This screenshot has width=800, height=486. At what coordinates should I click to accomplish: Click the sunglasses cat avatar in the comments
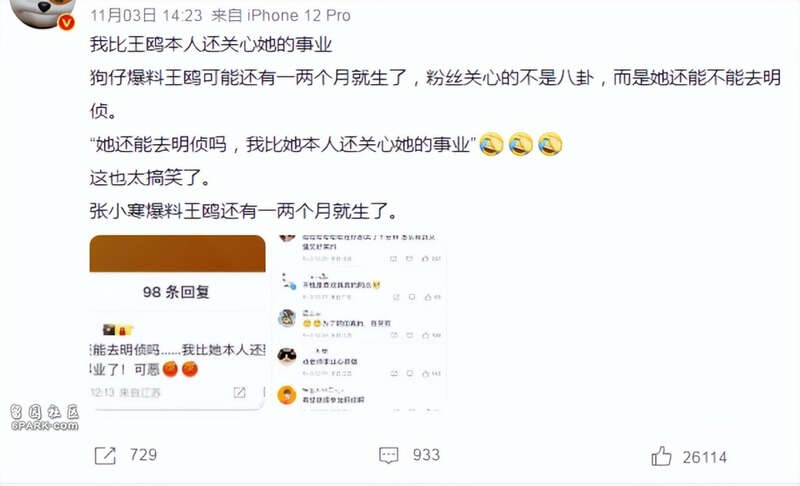287,356
